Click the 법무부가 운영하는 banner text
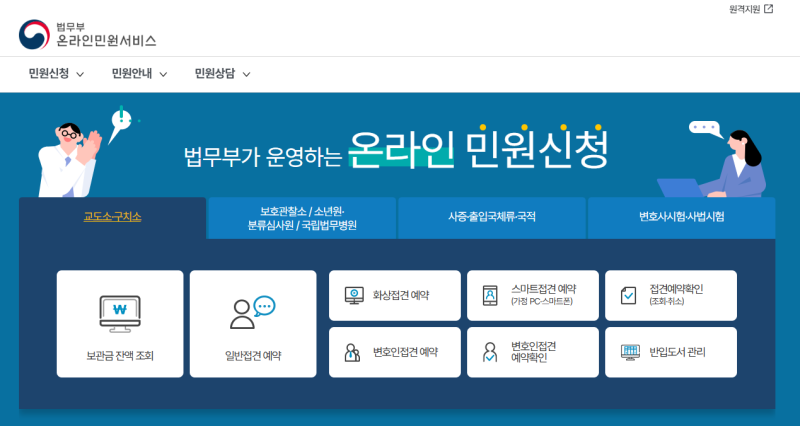Viewport: 800px width, 426px height. pos(263,157)
